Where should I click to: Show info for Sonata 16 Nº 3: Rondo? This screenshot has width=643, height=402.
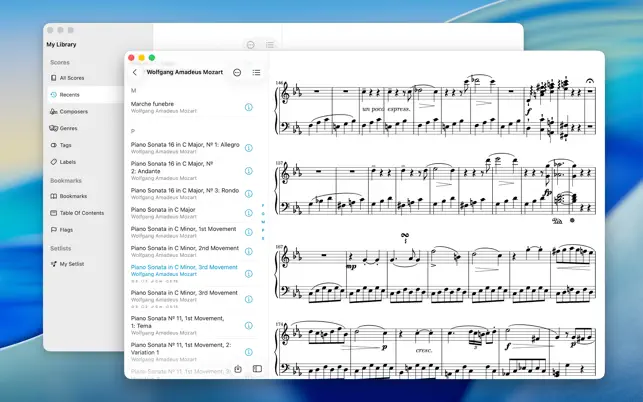pos(249,194)
